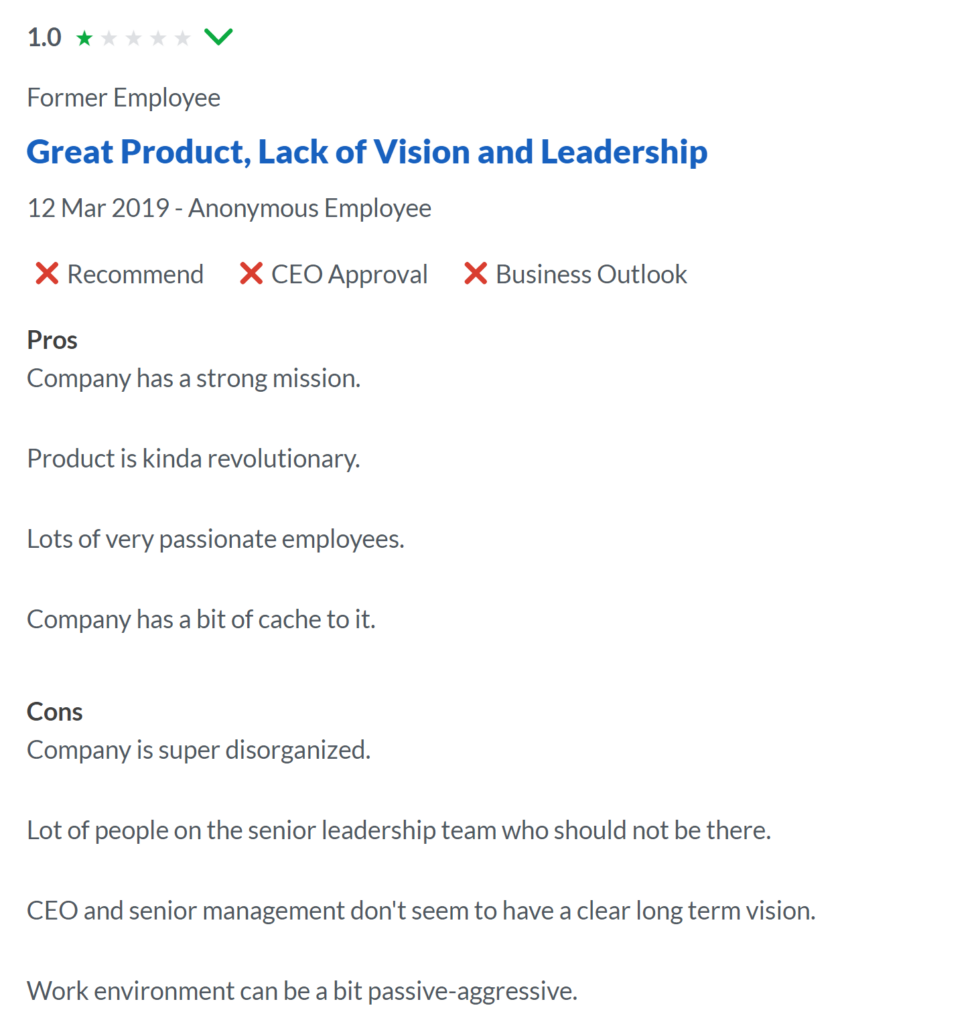Click the Pros heading
The image size is (980, 1024).
52,340
